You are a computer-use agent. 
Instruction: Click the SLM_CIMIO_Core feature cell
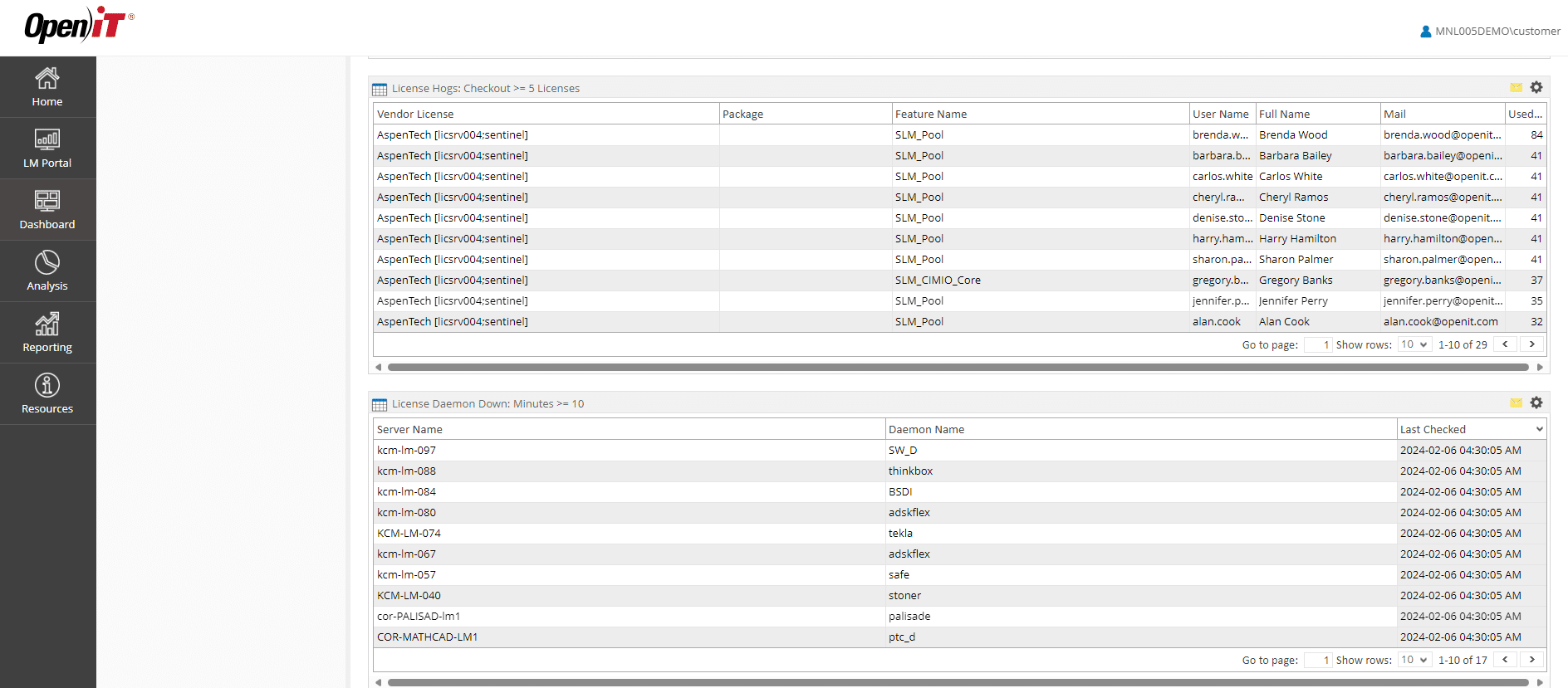(x=1041, y=280)
